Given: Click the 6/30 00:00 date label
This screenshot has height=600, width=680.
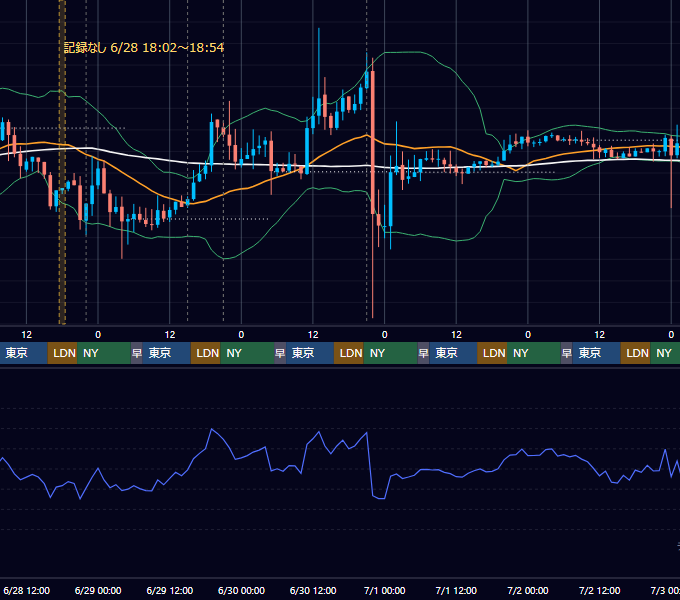Looking at the screenshot, I should (x=241, y=590).
